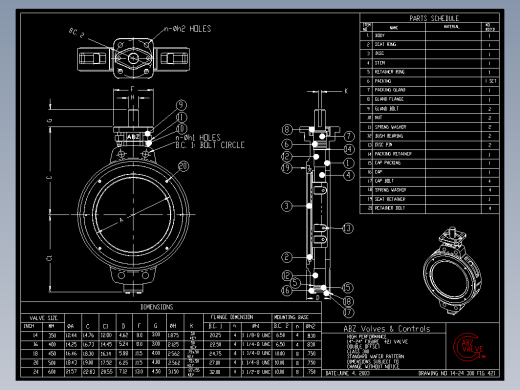The width and height of the screenshot is (520, 390).
Task: Click the 'DIMENSIONS' table title
Action: tap(157, 307)
